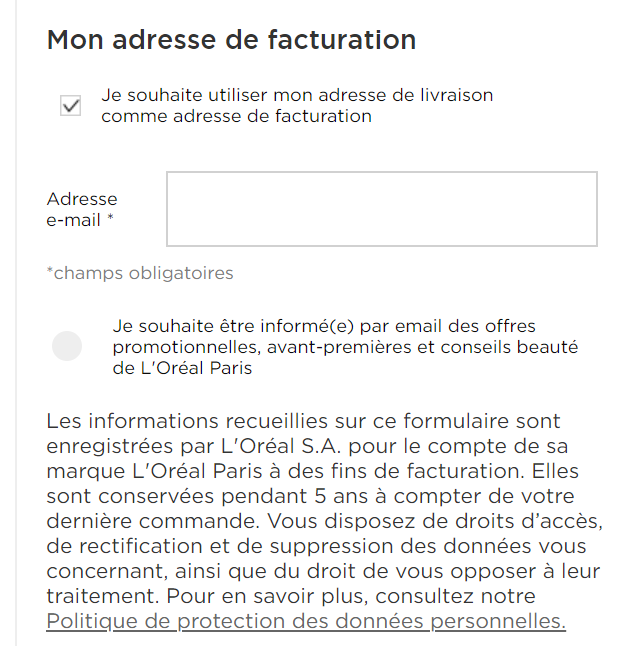The width and height of the screenshot is (642, 646).
Task: Click the 'Les informations recueillies sur ce formulaire' line
Action: 303,421
